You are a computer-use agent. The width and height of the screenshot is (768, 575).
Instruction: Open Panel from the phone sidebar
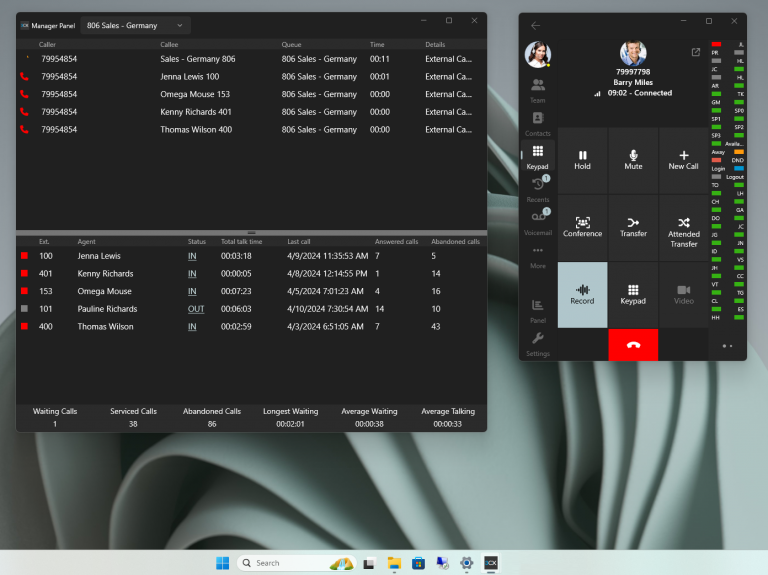pos(537,311)
